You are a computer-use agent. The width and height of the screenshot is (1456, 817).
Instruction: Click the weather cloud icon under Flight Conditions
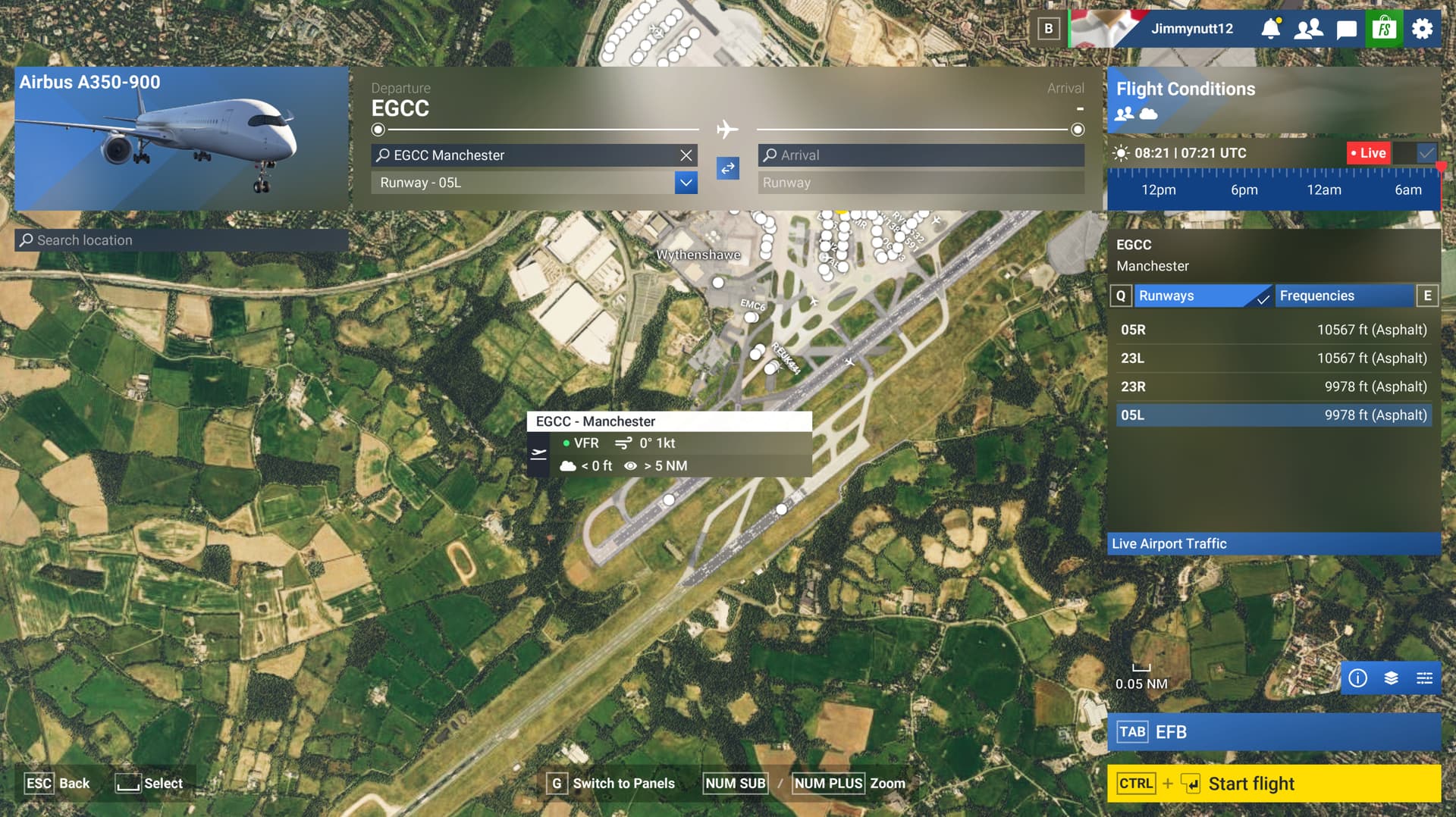(1149, 114)
